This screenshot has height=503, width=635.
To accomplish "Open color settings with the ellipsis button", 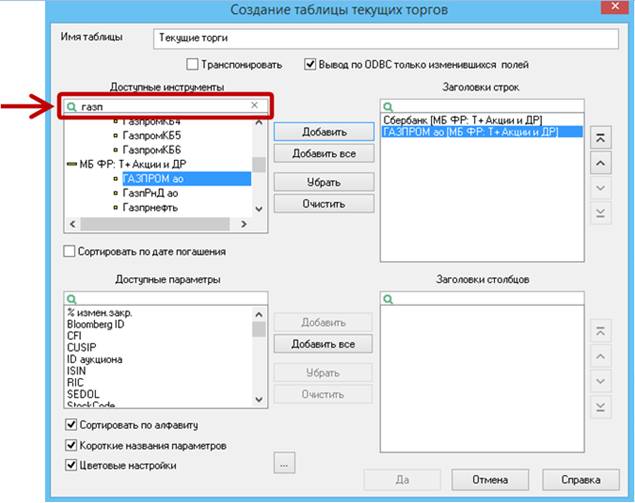I will pos(284,463).
